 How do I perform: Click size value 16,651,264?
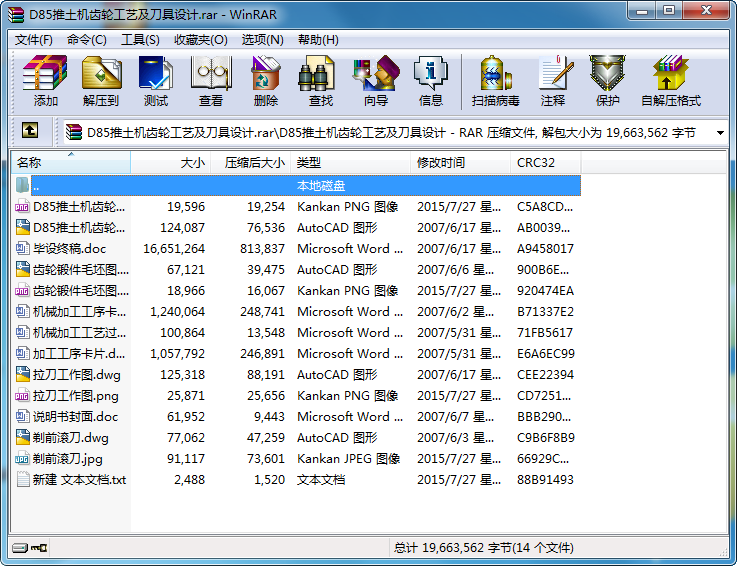pyautogui.click(x=174, y=249)
